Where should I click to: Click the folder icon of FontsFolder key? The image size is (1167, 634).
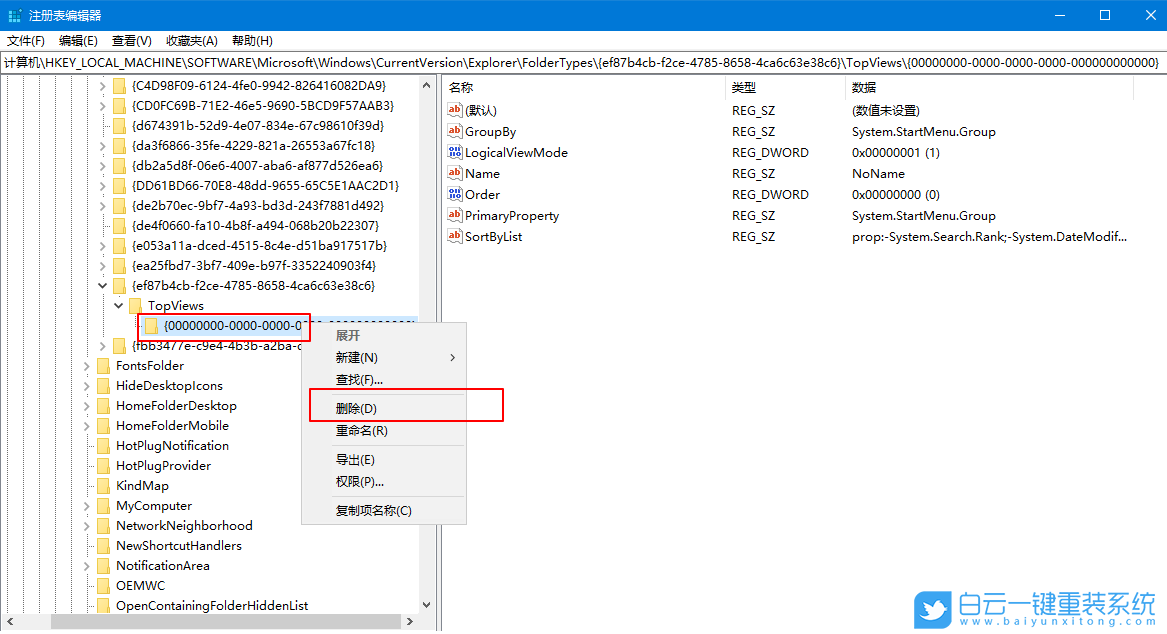tap(103, 365)
